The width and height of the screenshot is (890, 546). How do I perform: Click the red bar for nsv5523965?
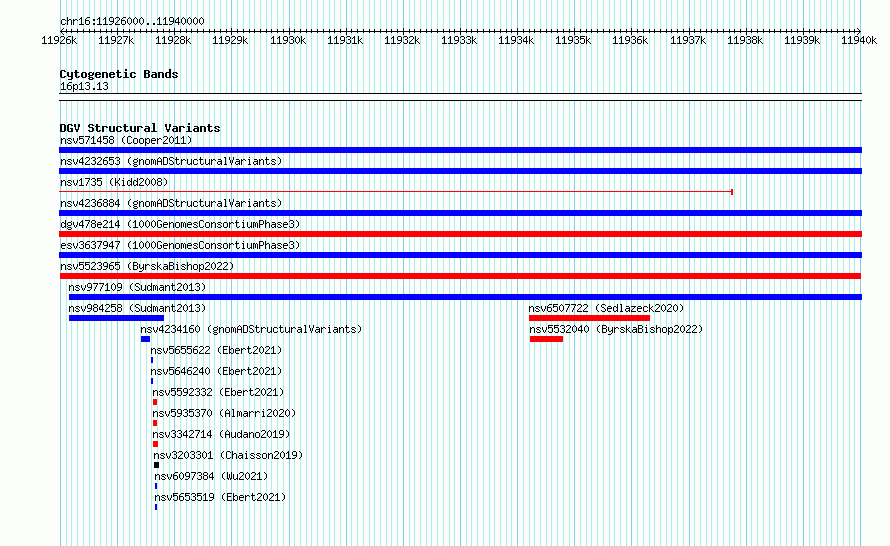coord(460,276)
